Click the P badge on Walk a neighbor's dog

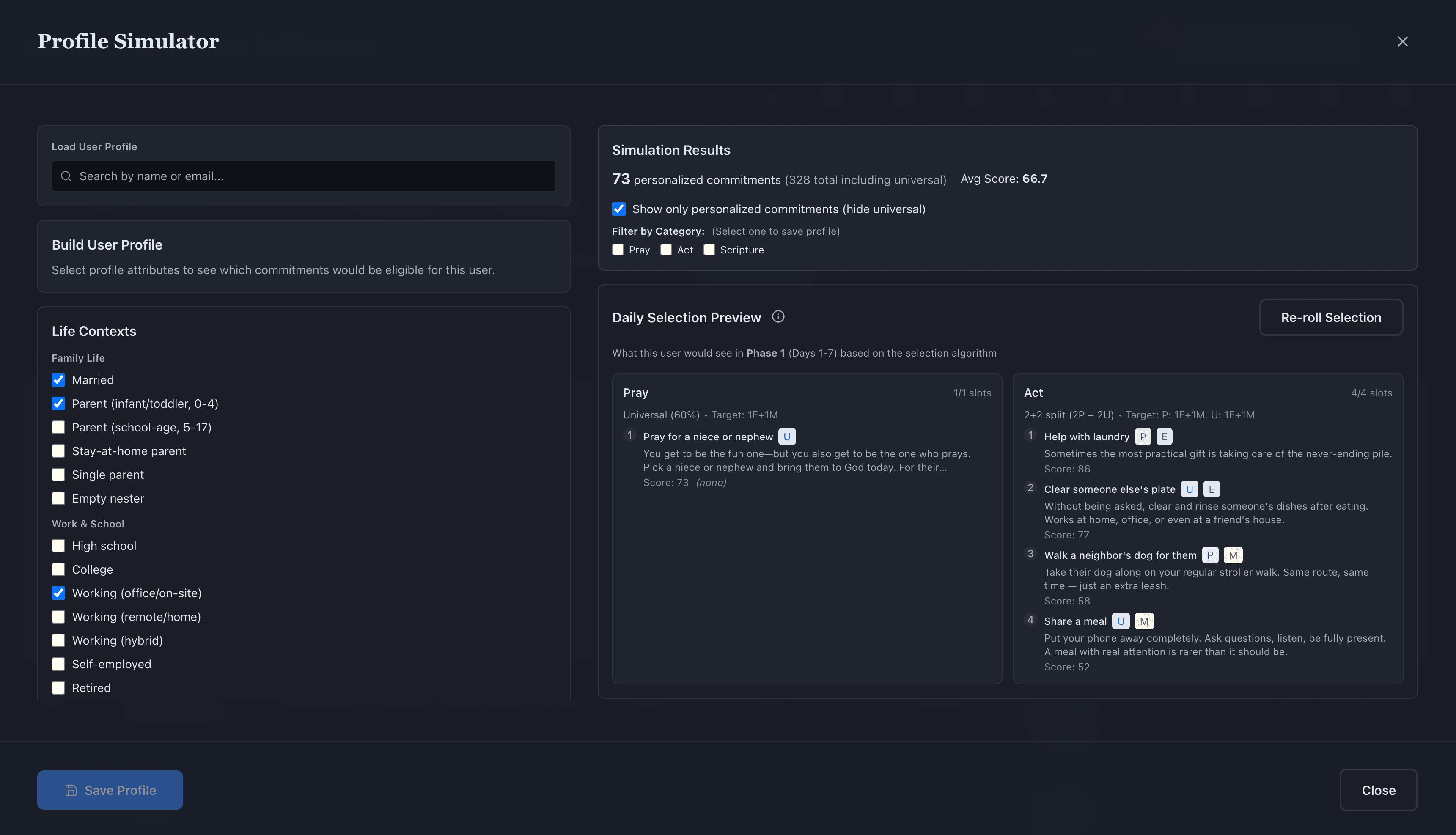click(1209, 555)
